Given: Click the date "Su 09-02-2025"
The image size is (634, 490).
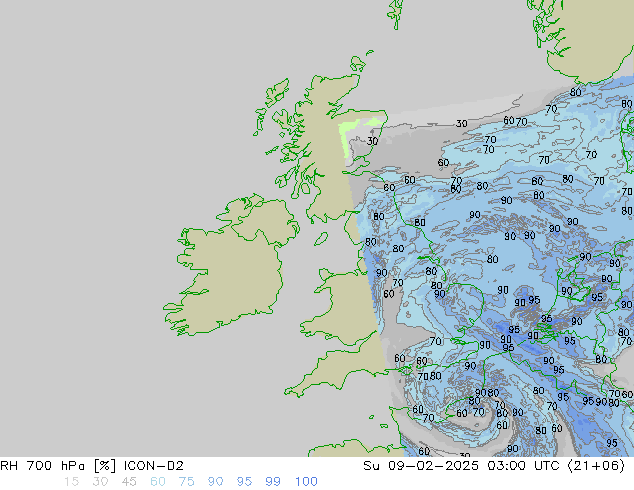Looking at the screenshot, I should (421, 466).
